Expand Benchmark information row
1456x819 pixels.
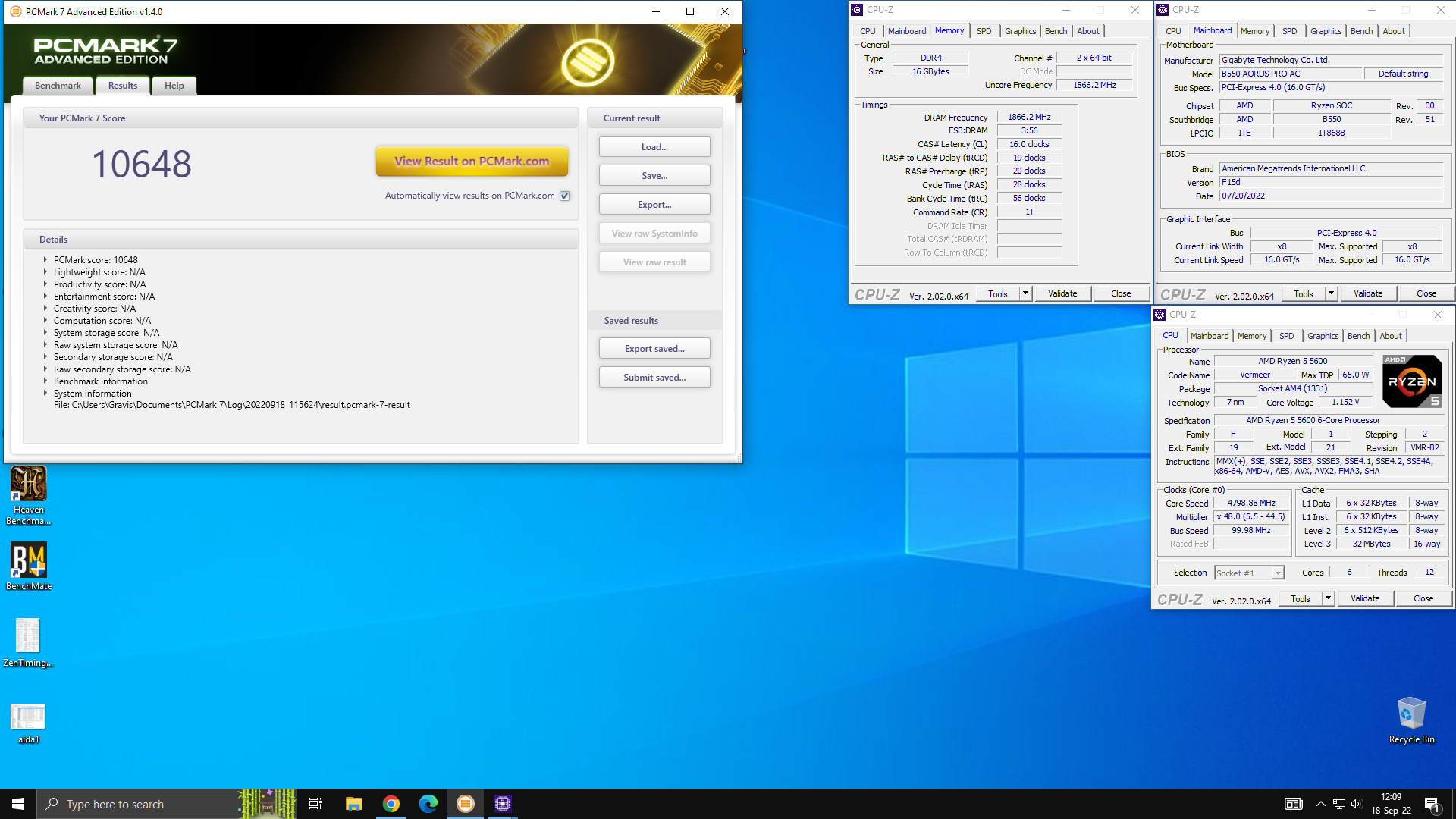click(45, 381)
